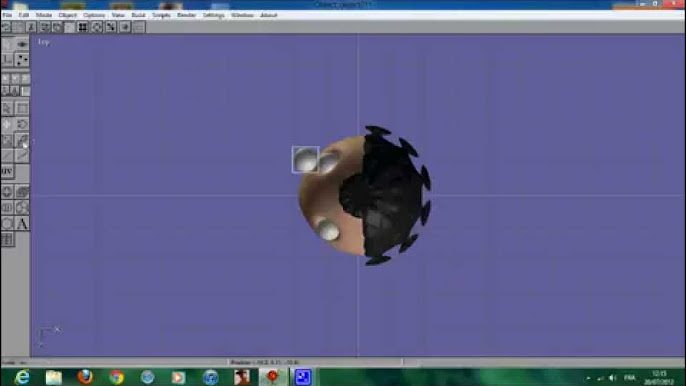Click the sphere primitive tool
The width and height of the screenshot is (686, 386).
22,207
